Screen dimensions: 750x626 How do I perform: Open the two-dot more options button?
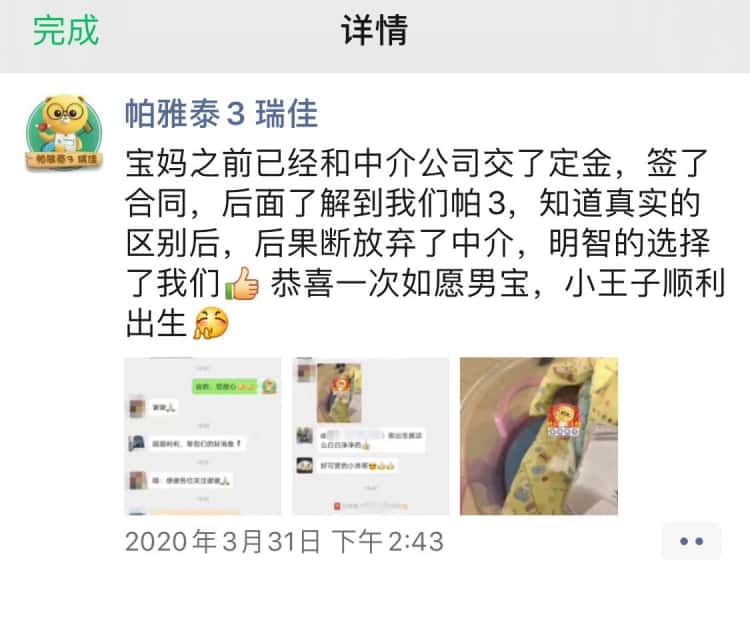pos(692,541)
